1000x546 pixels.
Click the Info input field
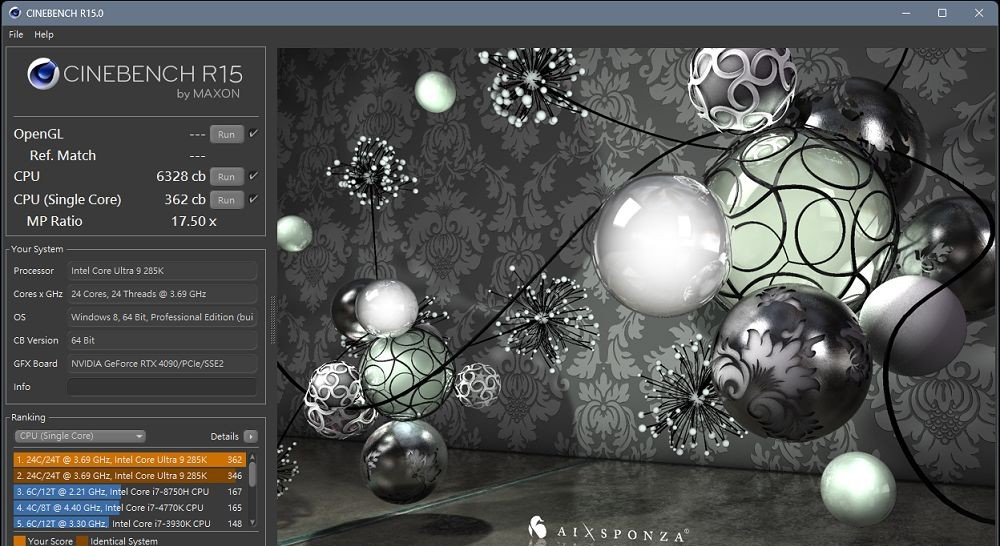(x=162, y=387)
